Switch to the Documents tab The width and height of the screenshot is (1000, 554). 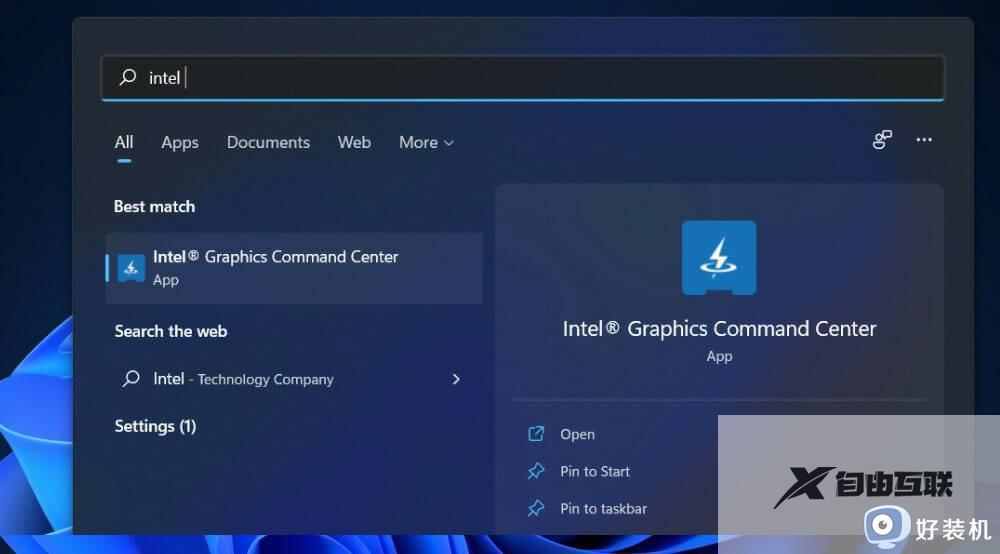pos(268,142)
